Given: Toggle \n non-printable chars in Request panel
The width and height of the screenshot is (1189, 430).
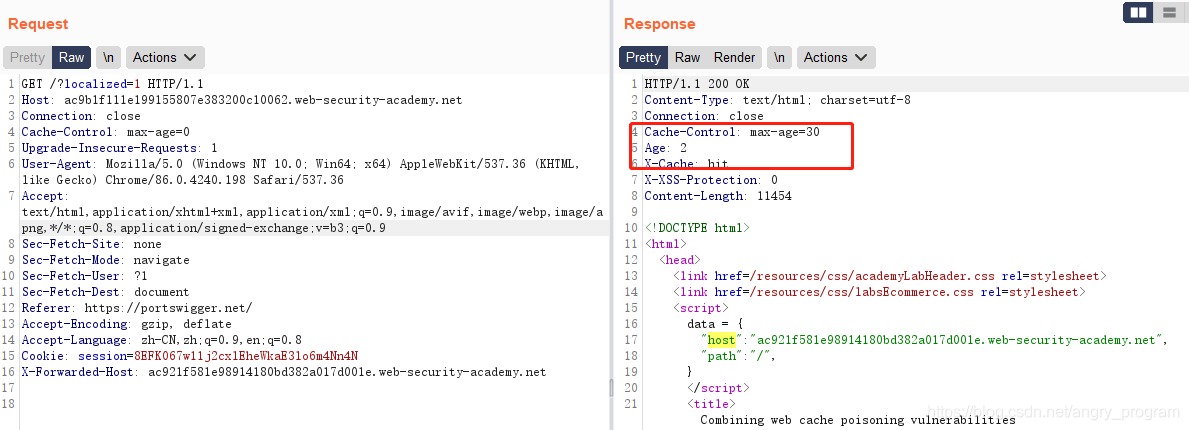Looking at the screenshot, I should coord(108,58).
